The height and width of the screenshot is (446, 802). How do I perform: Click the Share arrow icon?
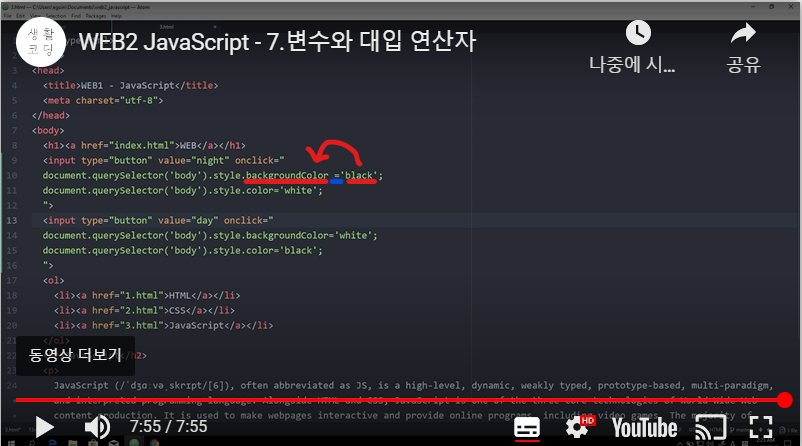point(743,33)
